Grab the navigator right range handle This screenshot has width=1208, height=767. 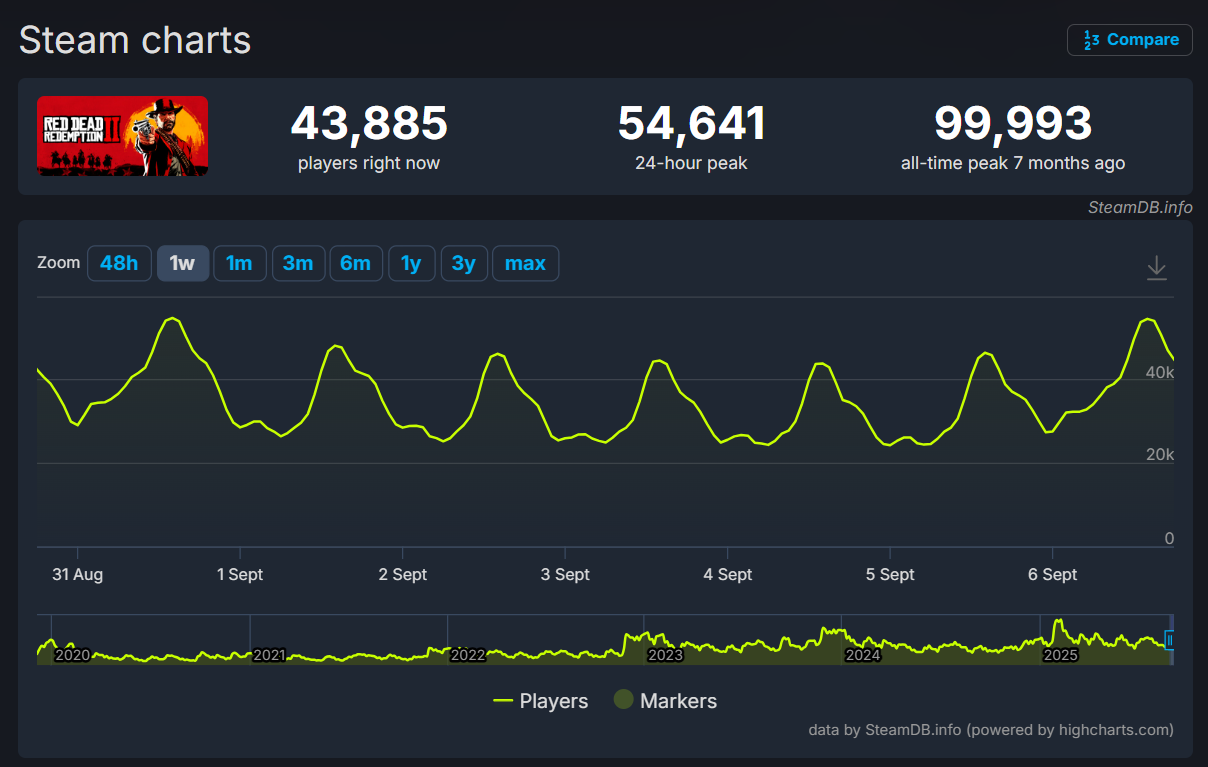tap(1170, 640)
